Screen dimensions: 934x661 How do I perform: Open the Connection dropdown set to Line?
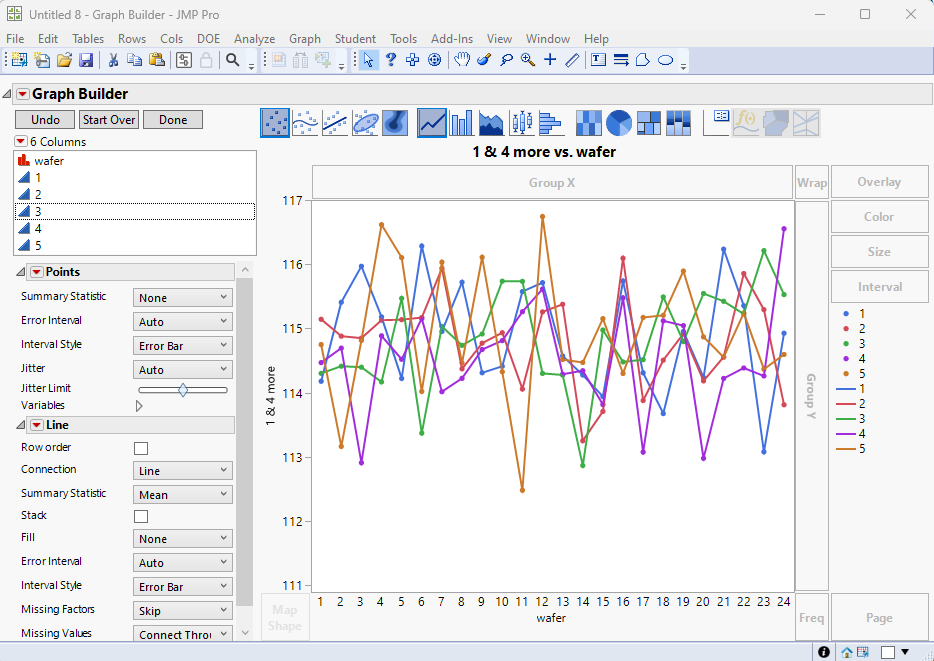[x=182, y=471]
